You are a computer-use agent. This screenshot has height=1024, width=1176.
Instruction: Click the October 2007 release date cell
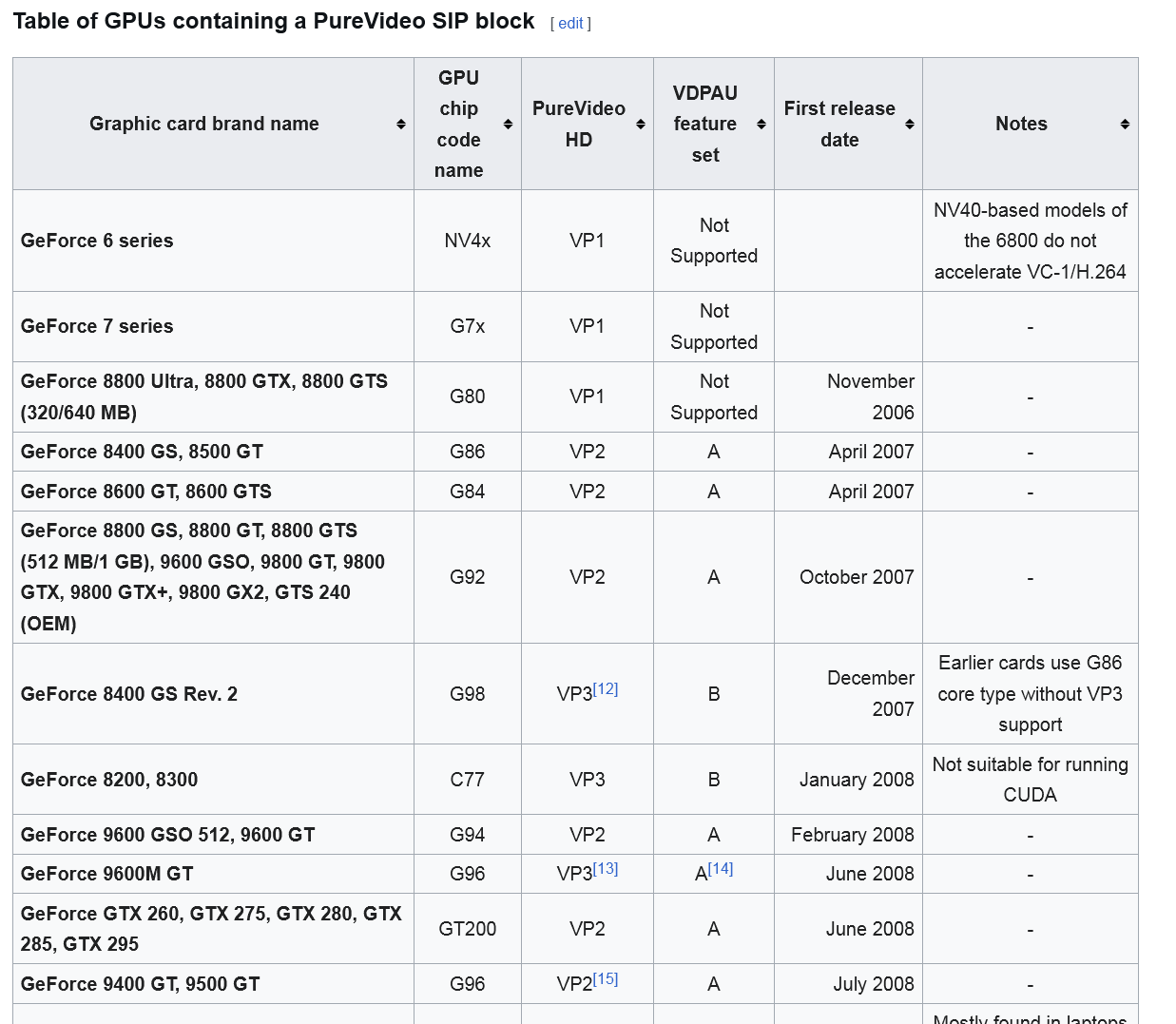click(856, 577)
